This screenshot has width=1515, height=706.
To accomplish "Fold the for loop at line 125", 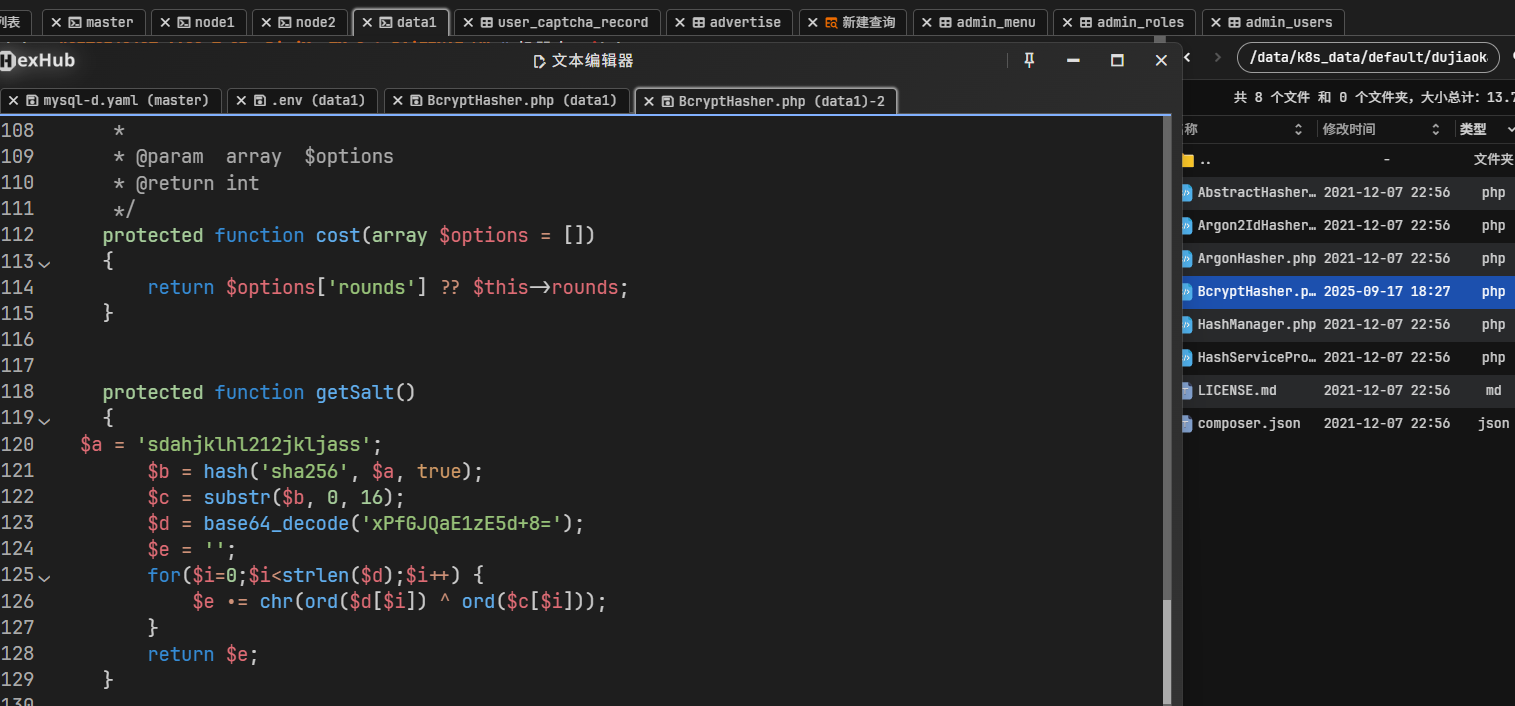I will (x=43, y=576).
